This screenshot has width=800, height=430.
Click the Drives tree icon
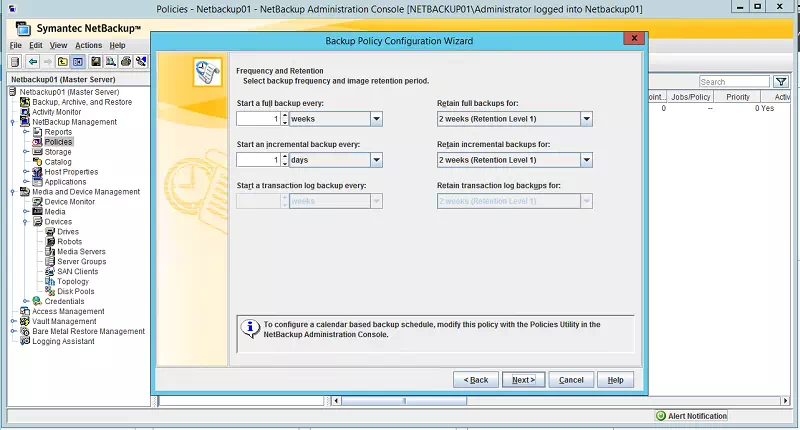click(x=50, y=232)
